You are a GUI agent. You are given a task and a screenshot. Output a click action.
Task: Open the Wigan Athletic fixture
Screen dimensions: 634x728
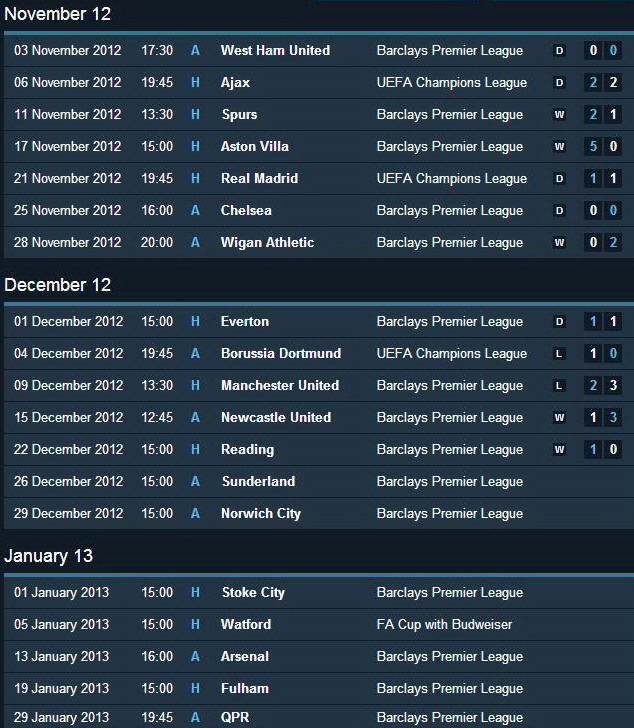[317, 242]
